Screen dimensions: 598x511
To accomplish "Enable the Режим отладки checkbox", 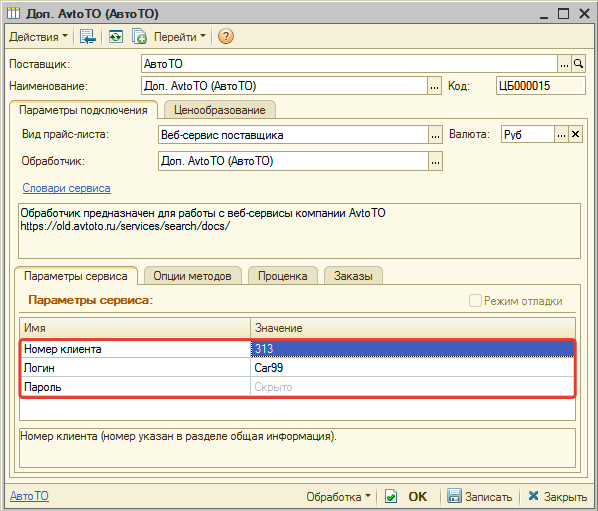I will pos(475,300).
